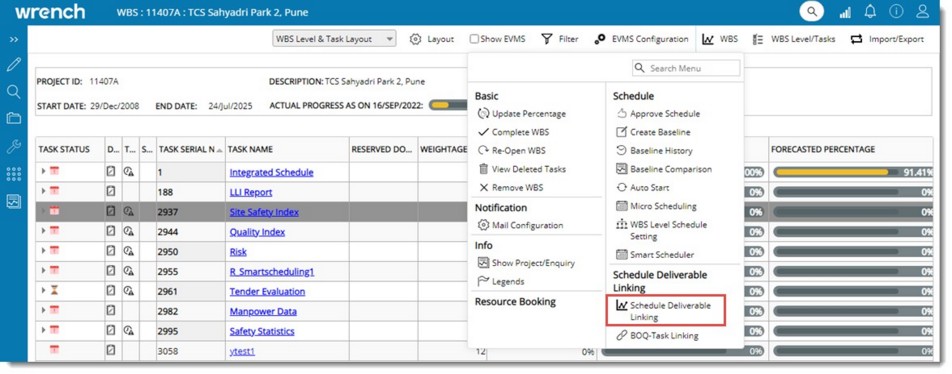
Task: Click the Filter toolbar button
Action: (x=560, y=39)
